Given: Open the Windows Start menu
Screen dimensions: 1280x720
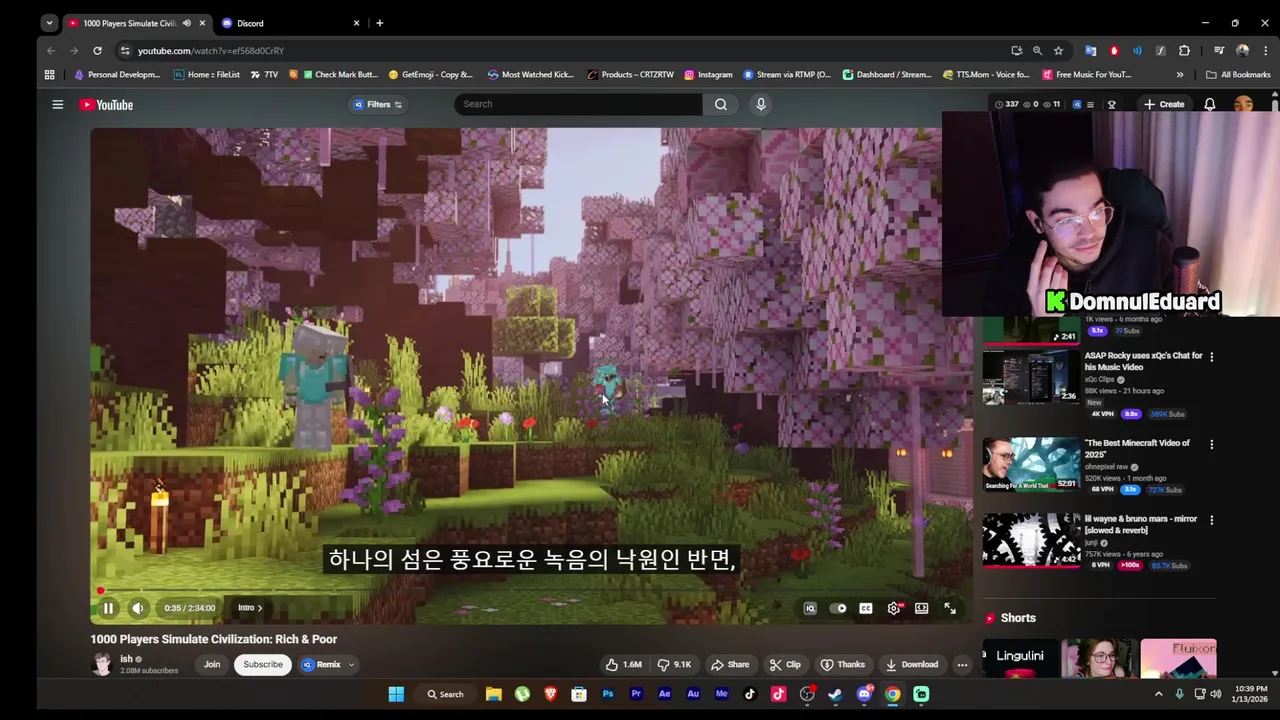Looking at the screenshot, I should 396,694.
